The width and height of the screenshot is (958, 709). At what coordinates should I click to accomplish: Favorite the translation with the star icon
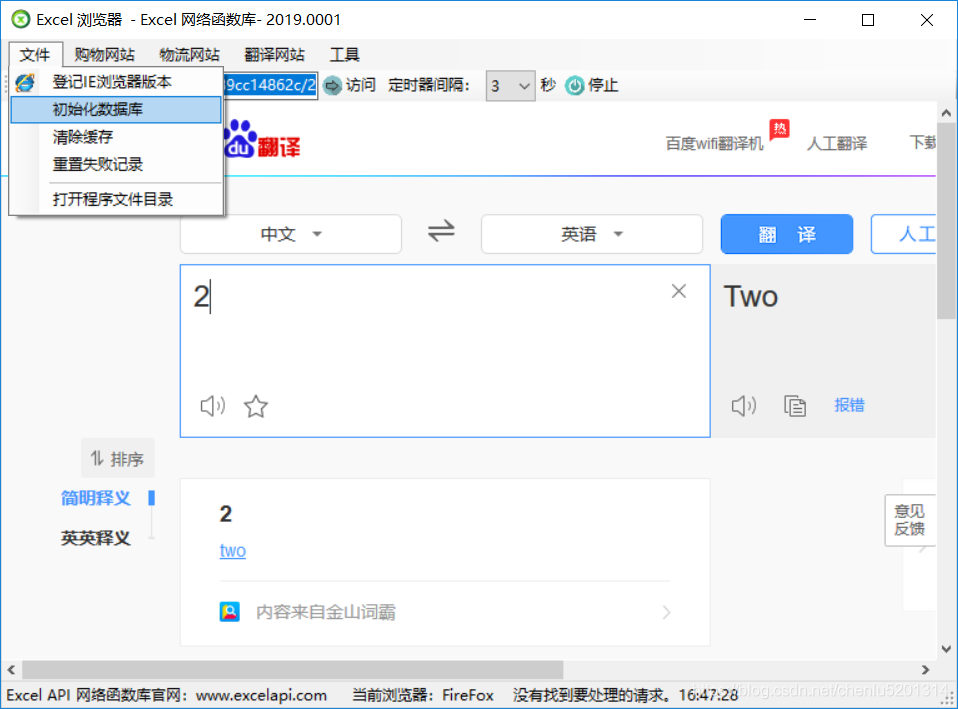click(255, 406)
